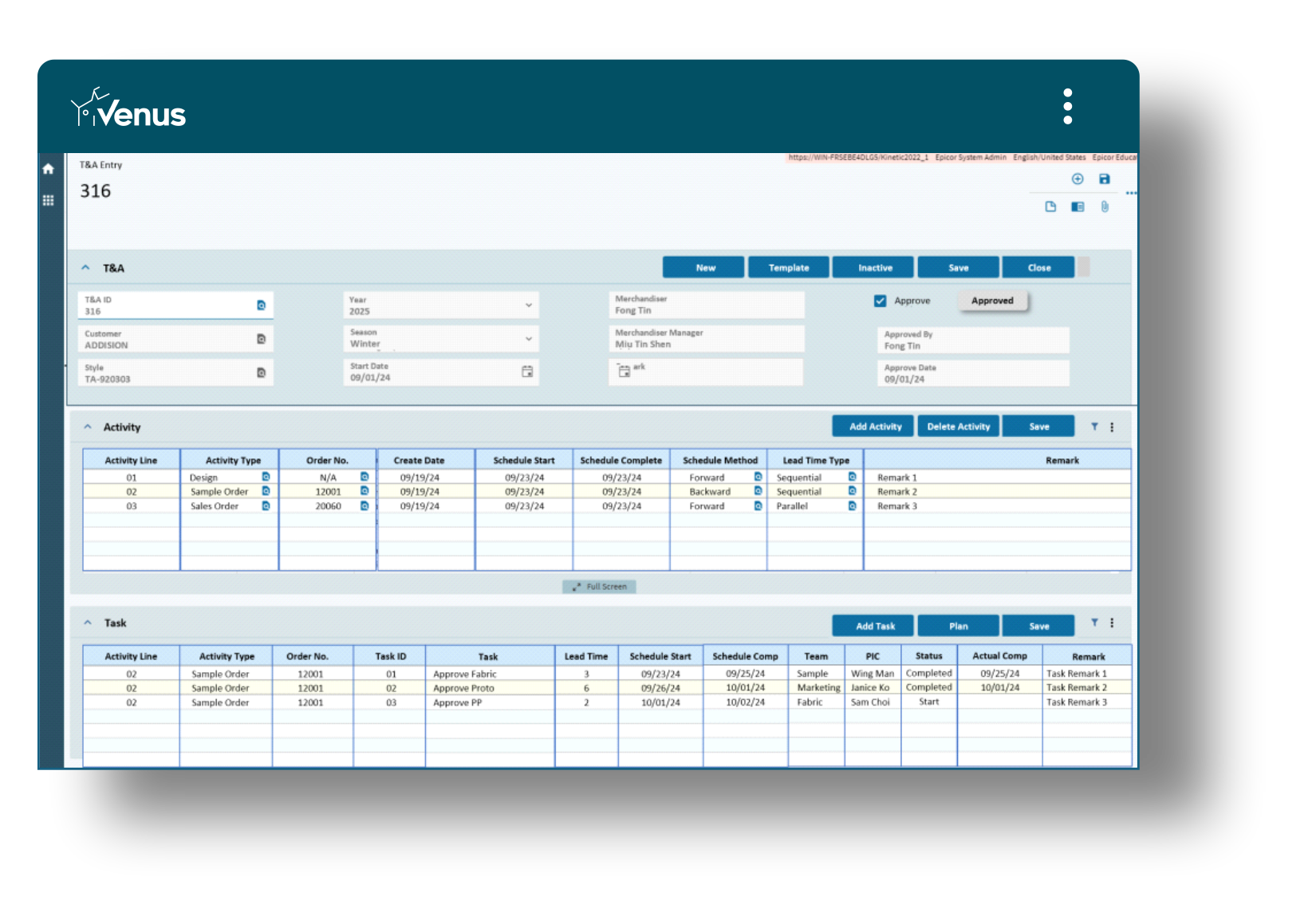
Task: Click the Add Task button
Action: point(873,626)
